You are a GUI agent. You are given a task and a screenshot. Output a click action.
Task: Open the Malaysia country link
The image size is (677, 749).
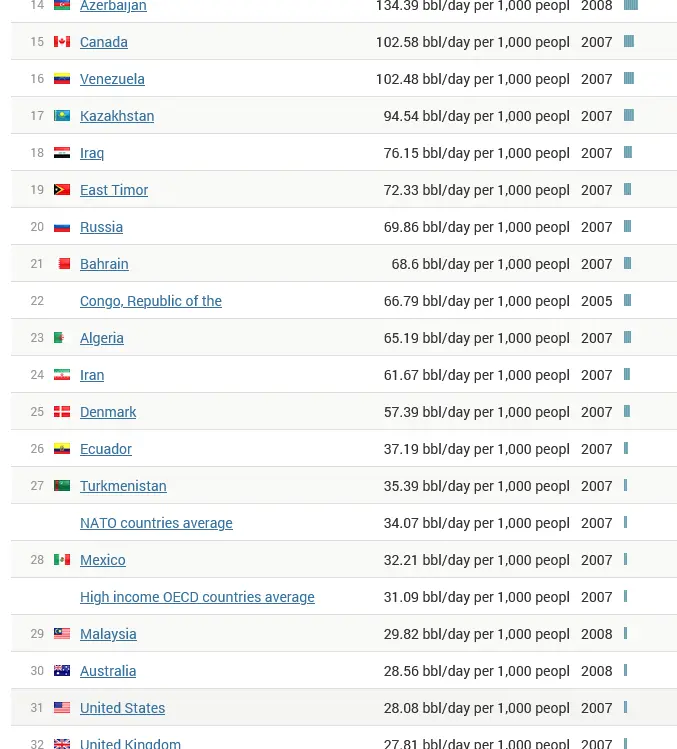(108, 634)
